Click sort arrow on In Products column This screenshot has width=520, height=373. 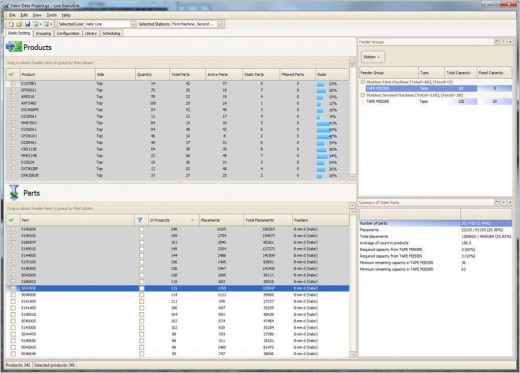192,220
